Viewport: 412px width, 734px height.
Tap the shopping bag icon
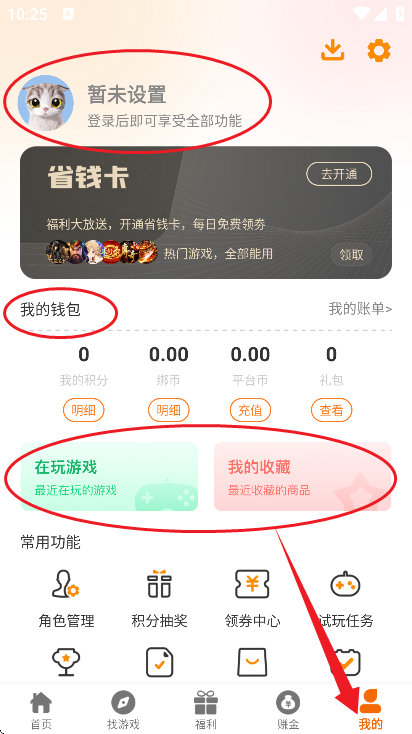(x=252, y=662)
